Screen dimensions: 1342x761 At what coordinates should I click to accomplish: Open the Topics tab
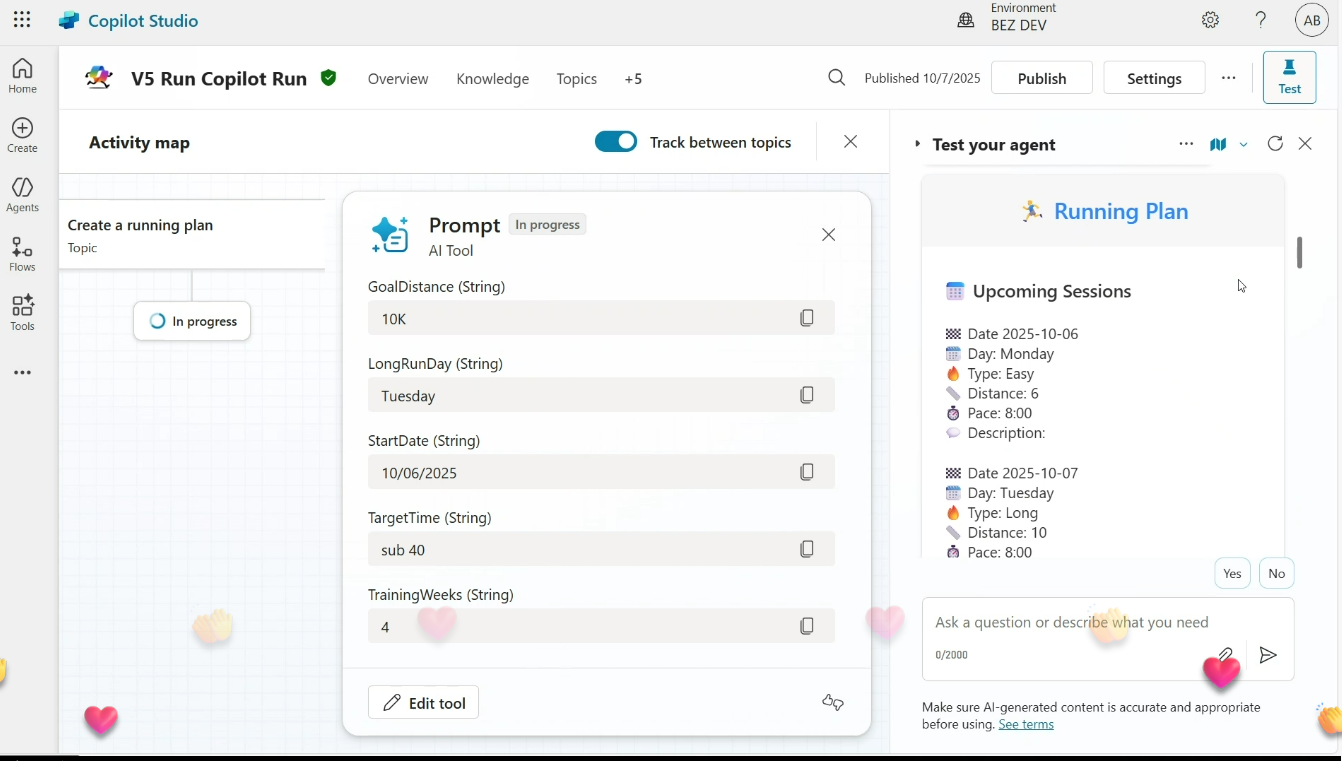point(576,79)
